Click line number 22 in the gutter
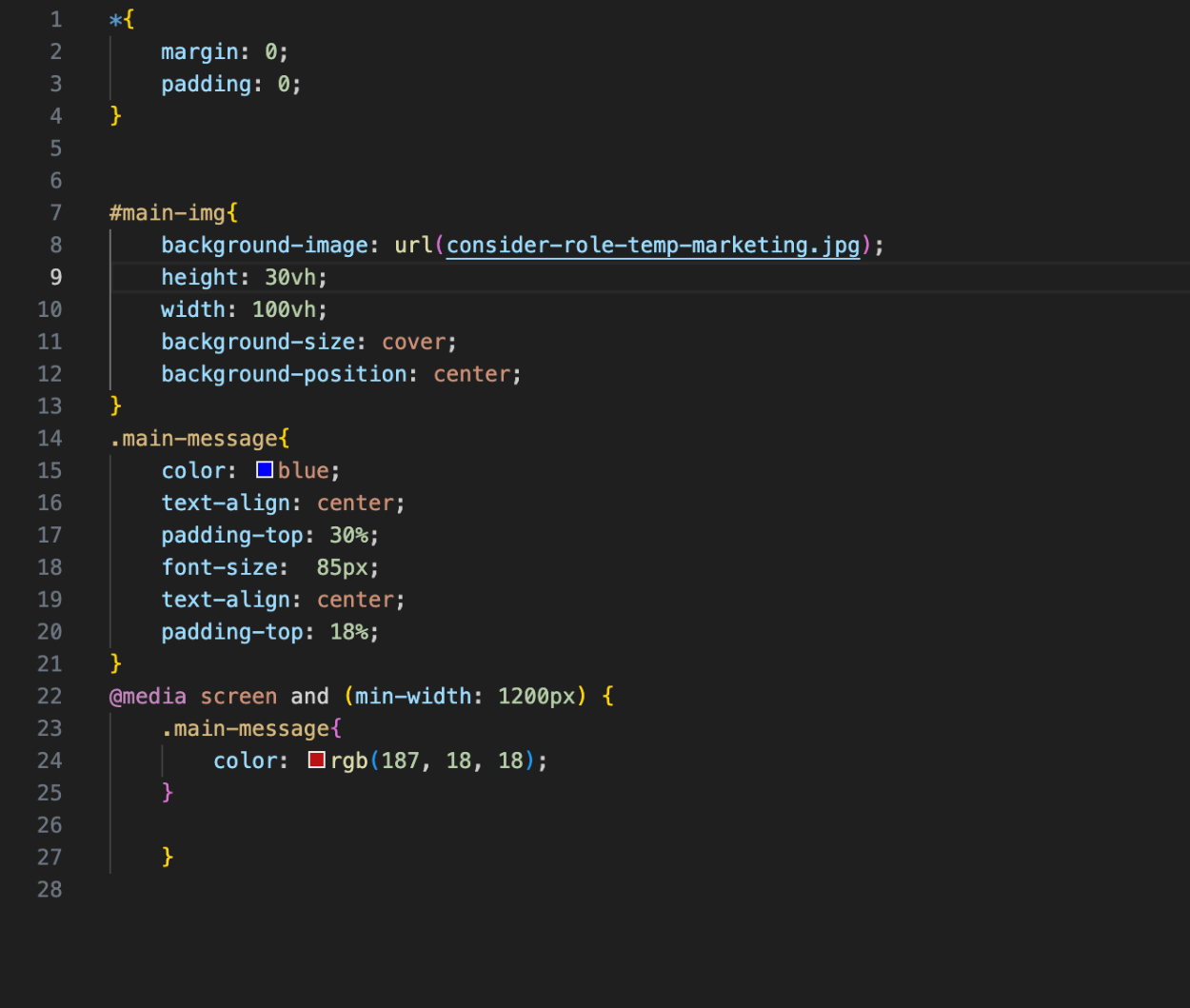This screenshot has width=1190, height=1008. [x=50, y=697]
